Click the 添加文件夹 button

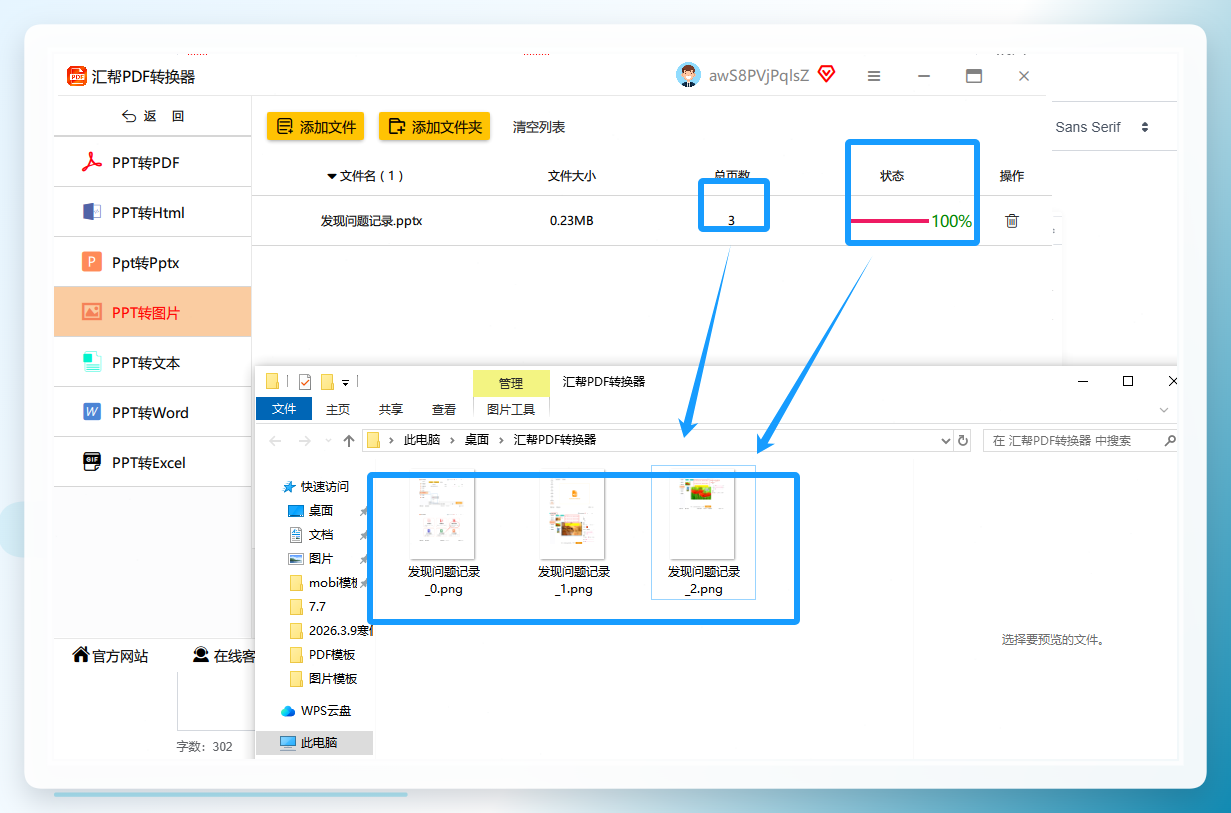[x=434, y=127]
